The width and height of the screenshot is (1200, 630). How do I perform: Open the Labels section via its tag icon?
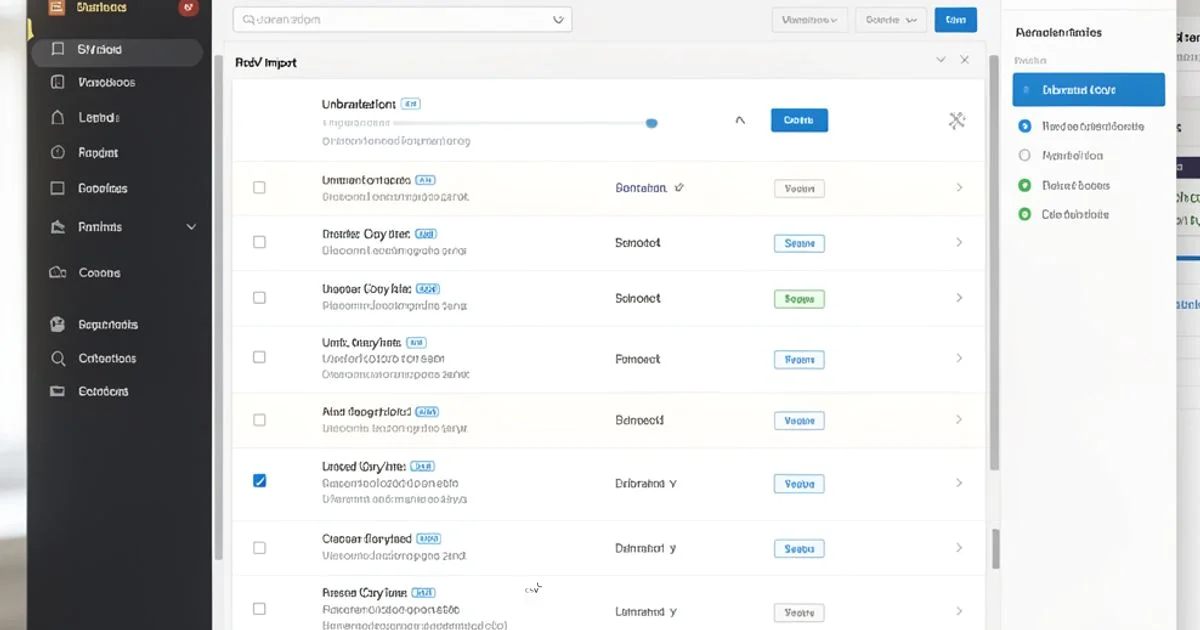60,117
